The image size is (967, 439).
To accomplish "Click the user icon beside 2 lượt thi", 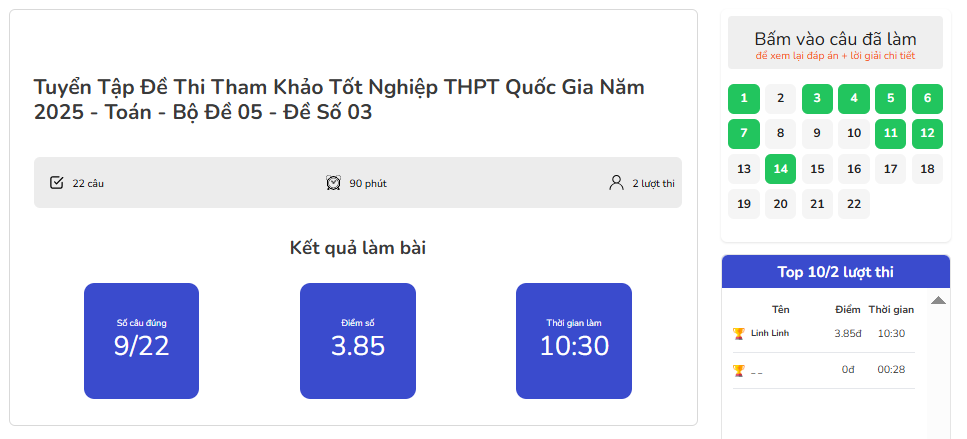I will (616, 183).
